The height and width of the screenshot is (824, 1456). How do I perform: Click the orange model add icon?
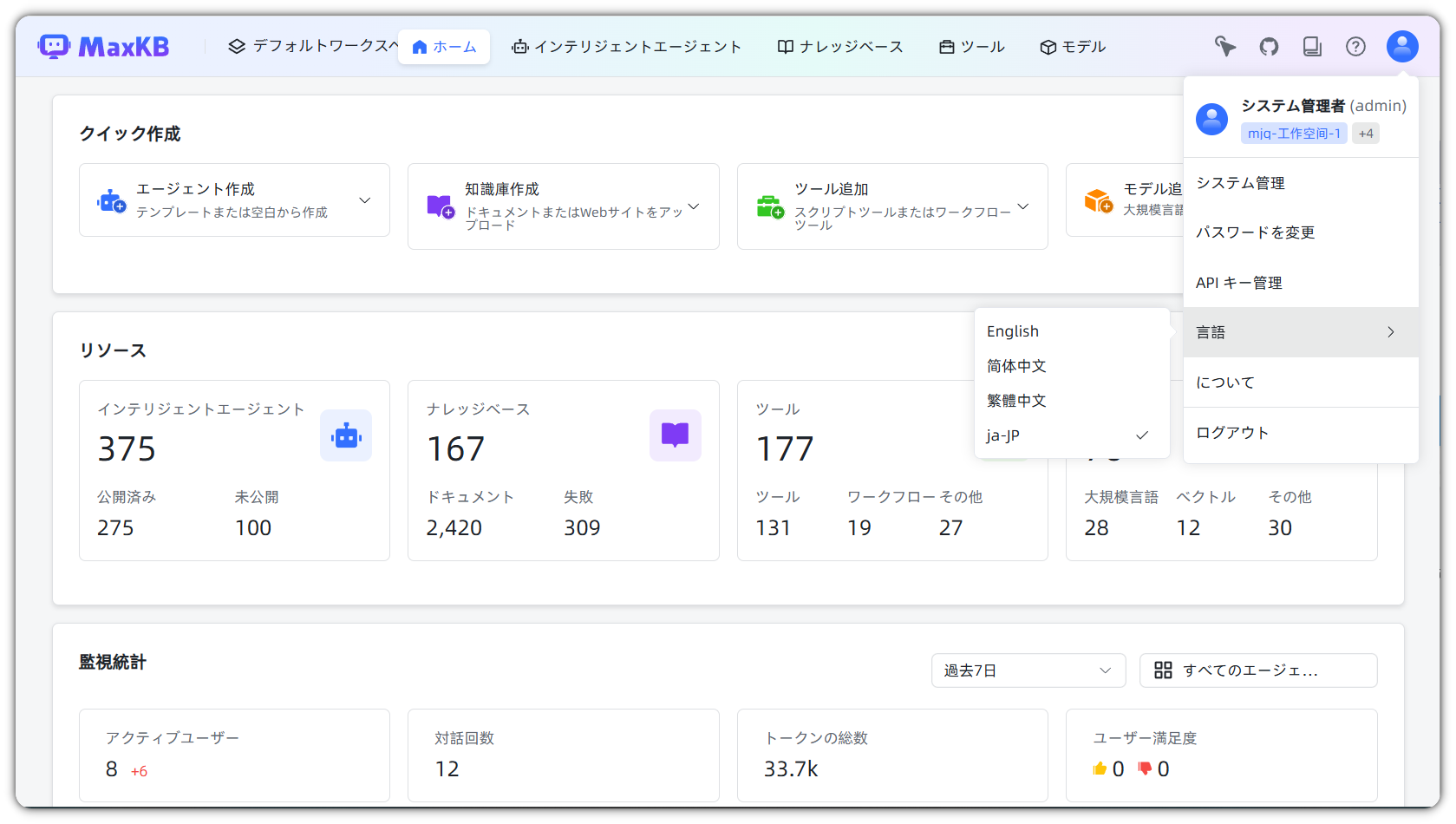point(1099,201)
